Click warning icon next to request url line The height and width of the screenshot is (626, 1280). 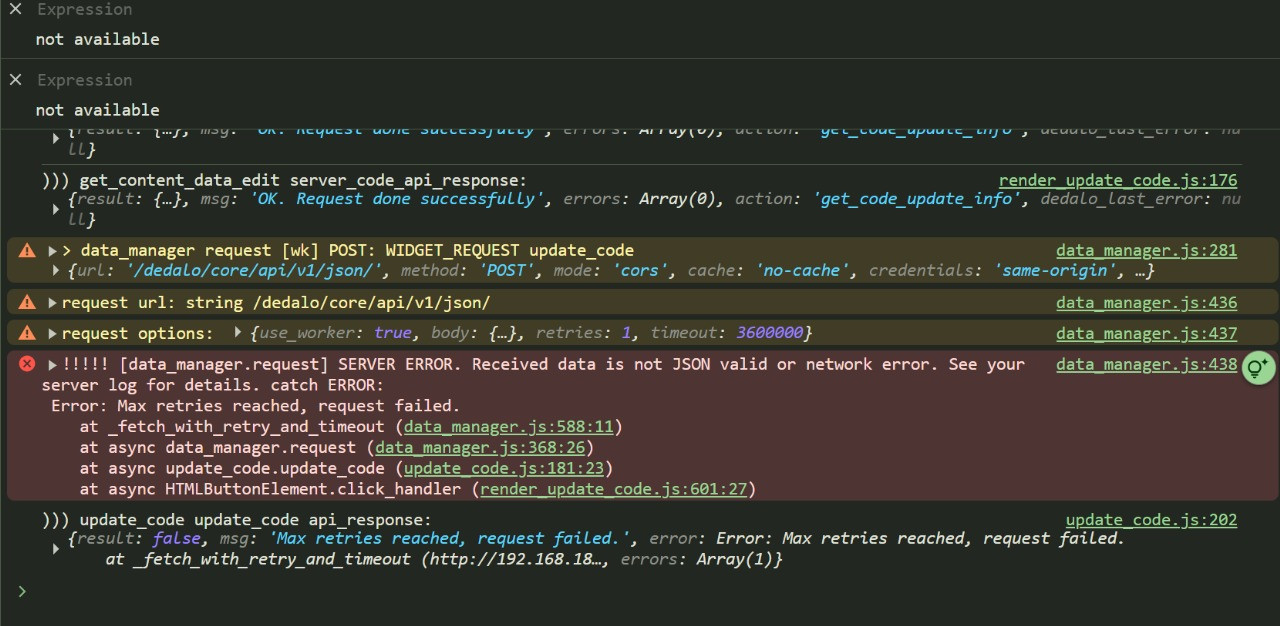pyautogui.click(x=27, y=303)
